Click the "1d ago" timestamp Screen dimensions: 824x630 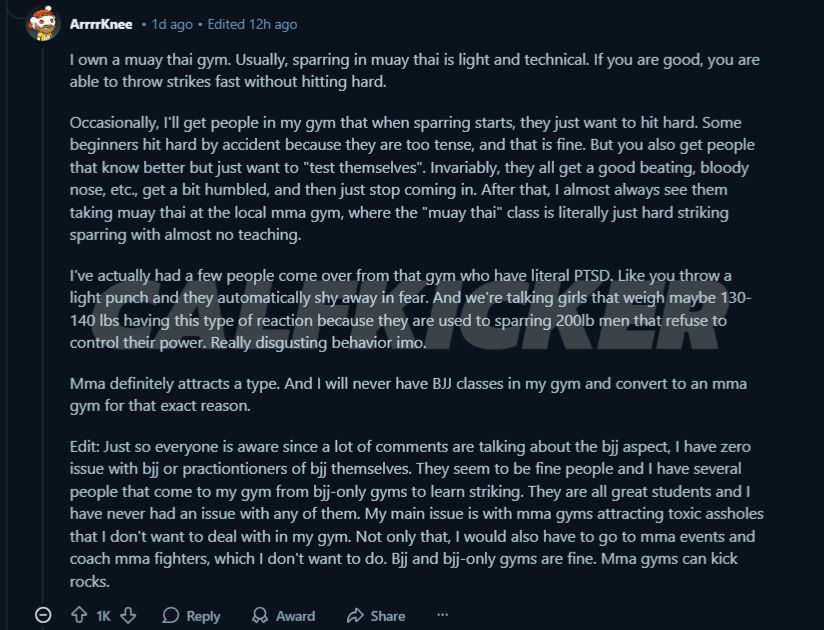click(172, 24)
